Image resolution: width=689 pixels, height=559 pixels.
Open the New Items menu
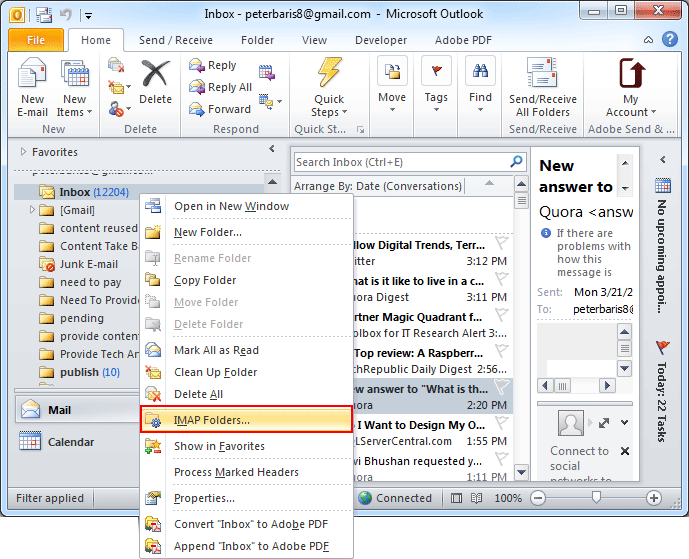(x=75, y=88)
